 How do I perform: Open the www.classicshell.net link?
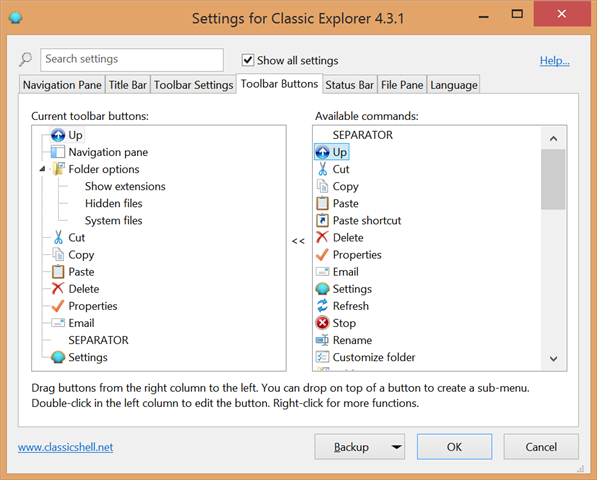tap(65, 447)
